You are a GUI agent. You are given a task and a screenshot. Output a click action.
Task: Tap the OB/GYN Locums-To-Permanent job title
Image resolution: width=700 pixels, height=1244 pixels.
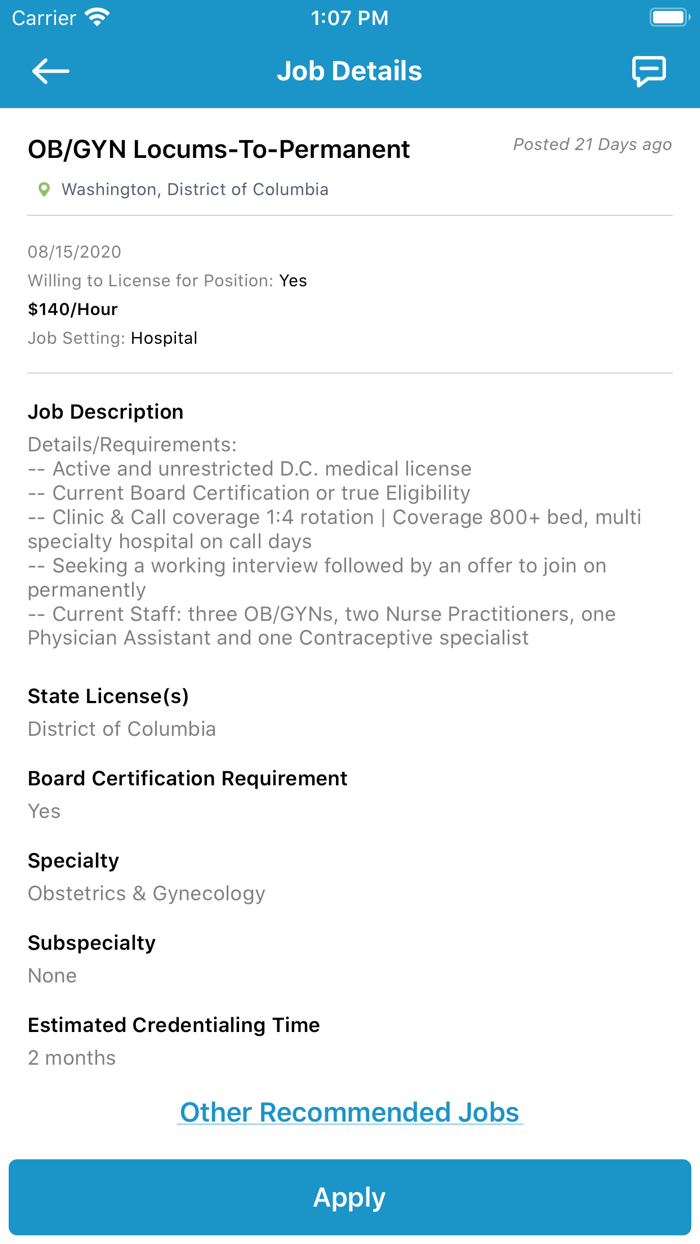(218, 149)
